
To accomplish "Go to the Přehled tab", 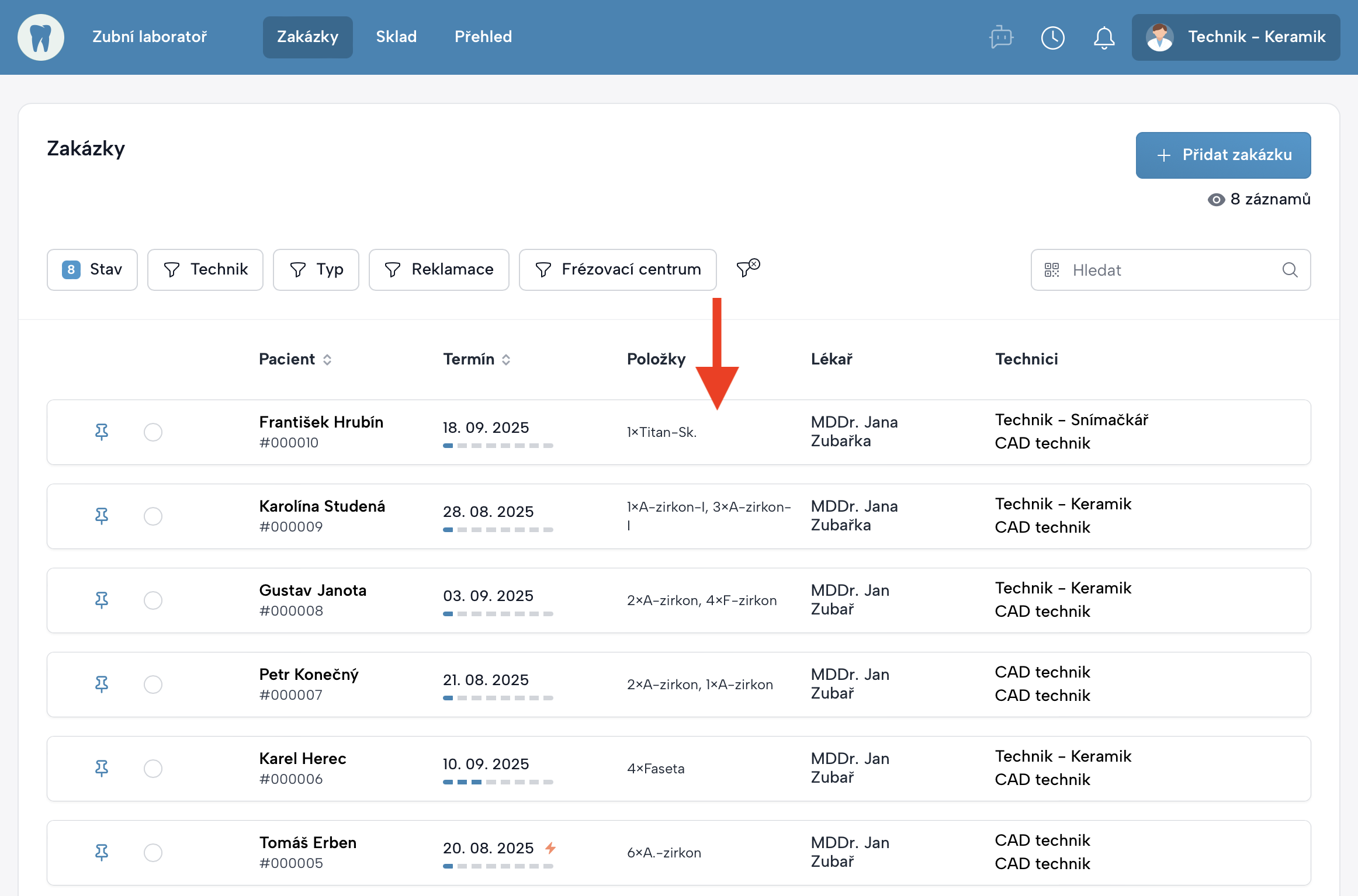I will click(483, 37).
